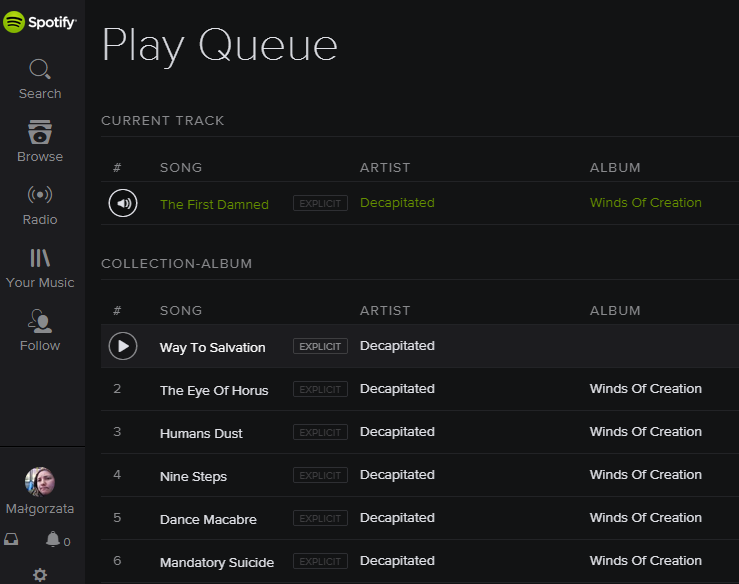
Task: Select the Nine Steps track
Action: pyautogui.click(x=193, y=477)
